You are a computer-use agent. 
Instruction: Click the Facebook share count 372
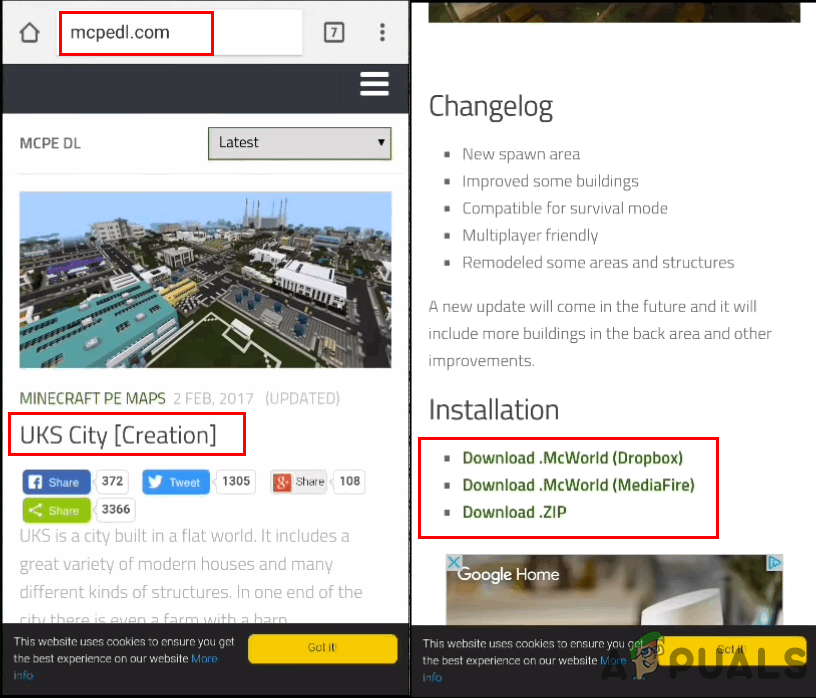click(x=112, y=481)
